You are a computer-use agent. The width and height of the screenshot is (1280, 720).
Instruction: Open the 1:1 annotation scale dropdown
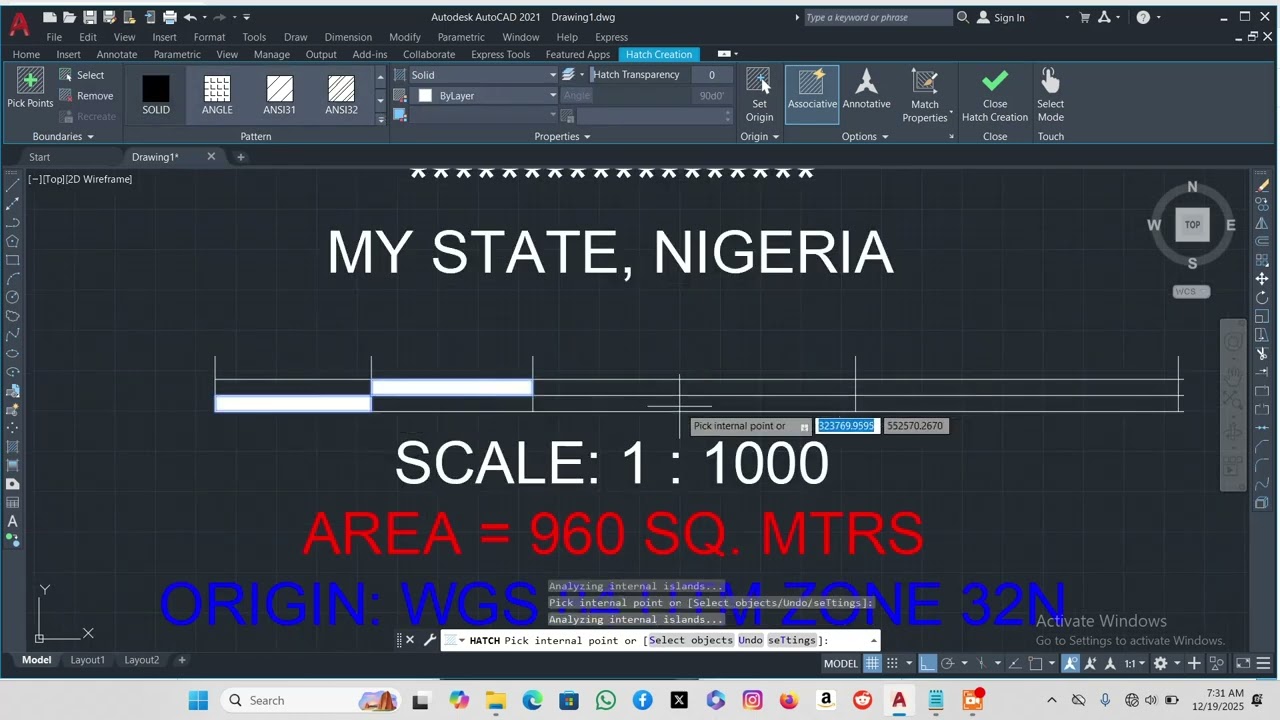(x=1134, y=663)
